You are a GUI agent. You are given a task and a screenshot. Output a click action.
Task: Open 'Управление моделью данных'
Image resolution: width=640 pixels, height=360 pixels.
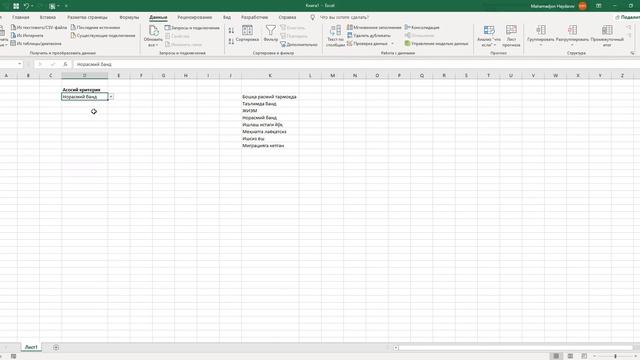pos(436,43)
